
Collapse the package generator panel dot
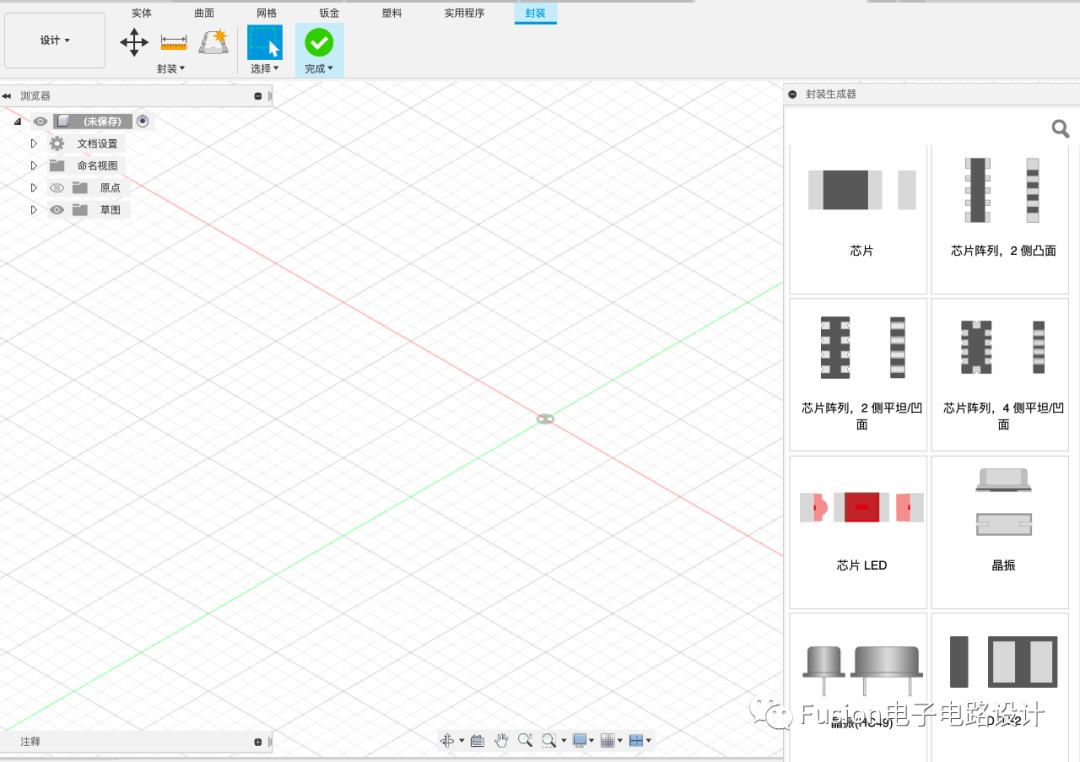click(792, 94)
